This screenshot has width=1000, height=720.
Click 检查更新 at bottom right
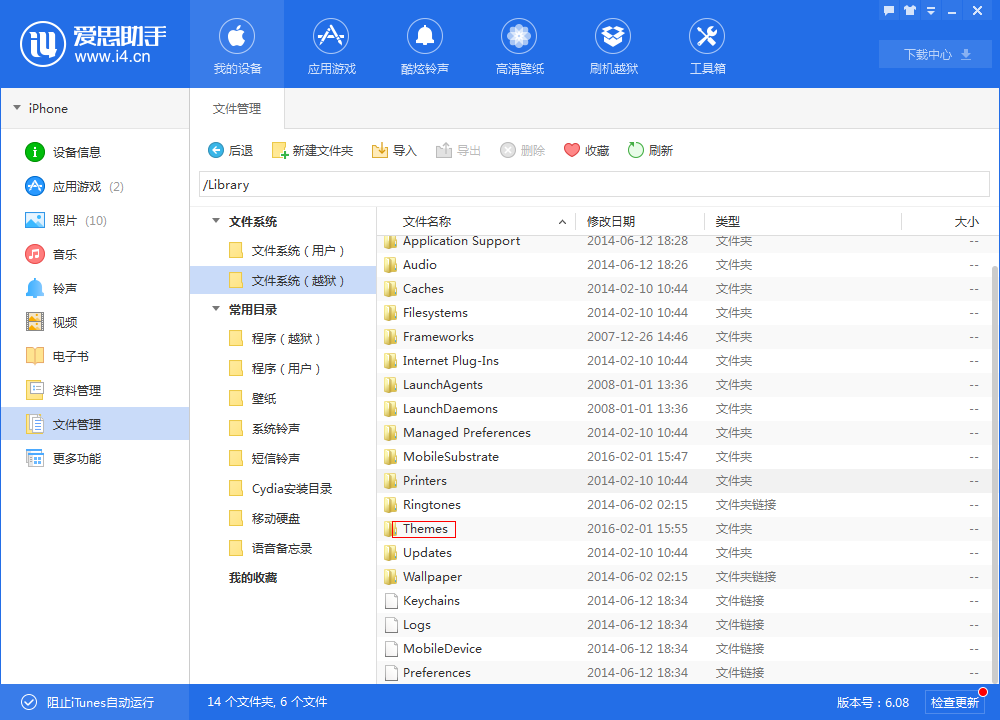pyautogui.click(x=957, y=702)
